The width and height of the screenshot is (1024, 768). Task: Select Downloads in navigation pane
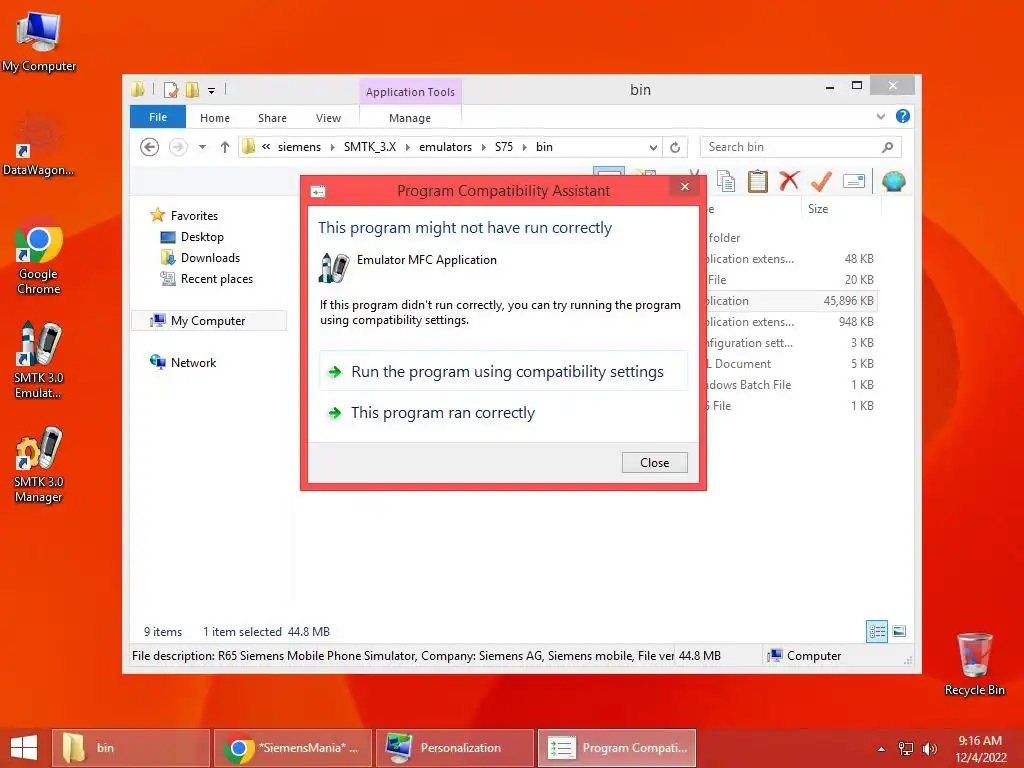tap(210, 258)
